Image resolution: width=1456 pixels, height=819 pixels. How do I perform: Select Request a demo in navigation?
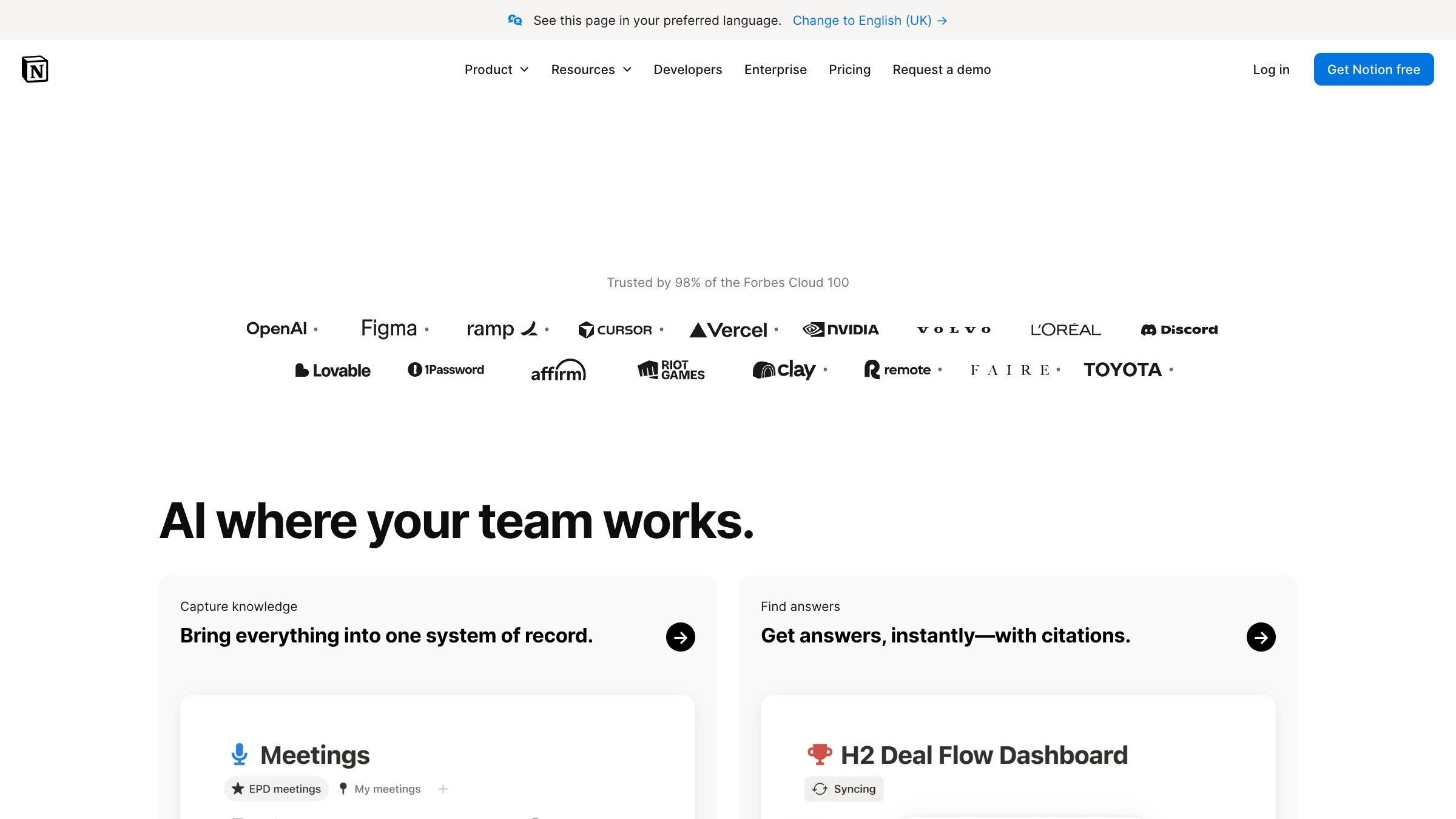[x=942, y=69]
